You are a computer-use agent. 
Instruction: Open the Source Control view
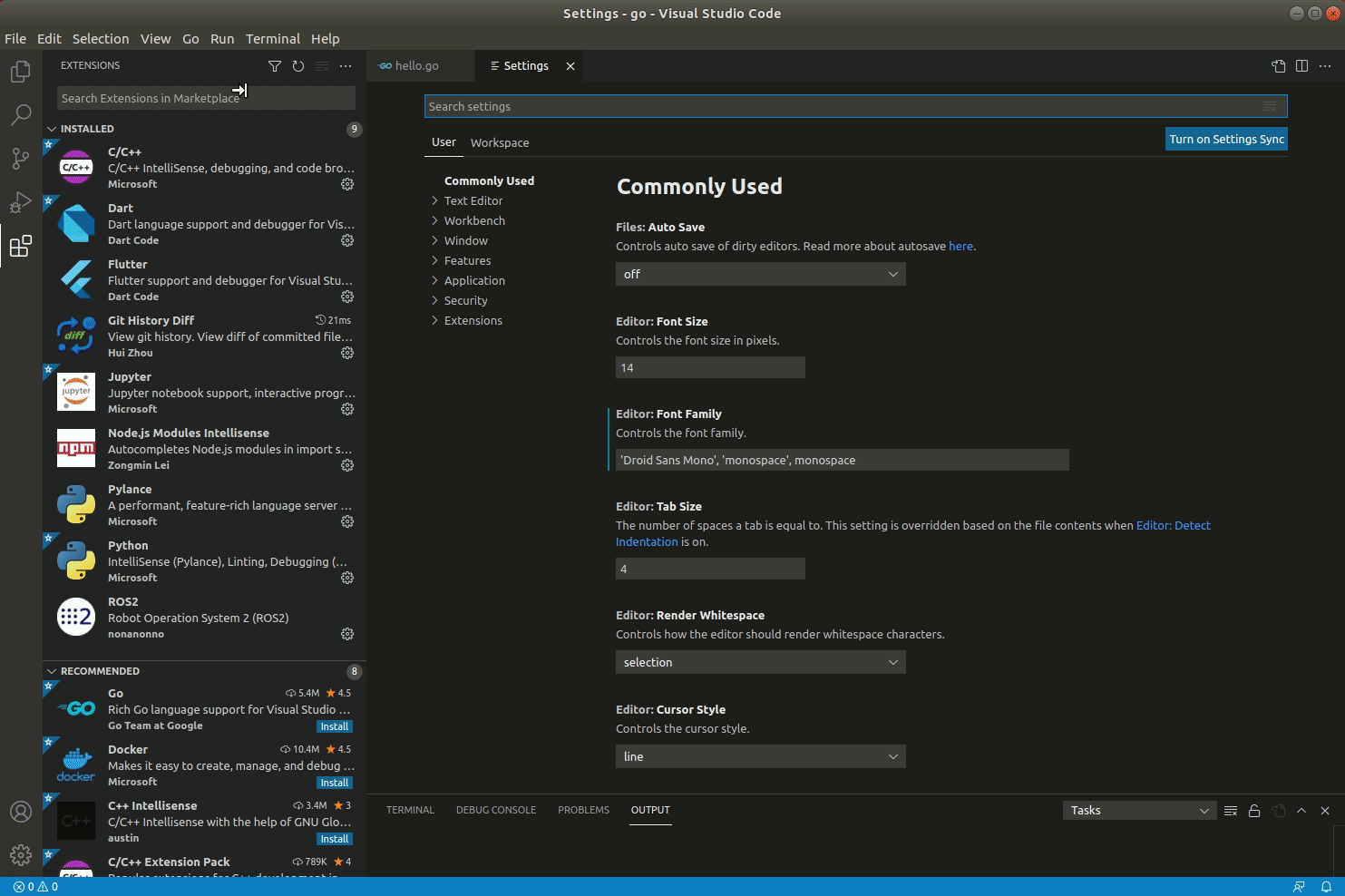click(21, 159)
